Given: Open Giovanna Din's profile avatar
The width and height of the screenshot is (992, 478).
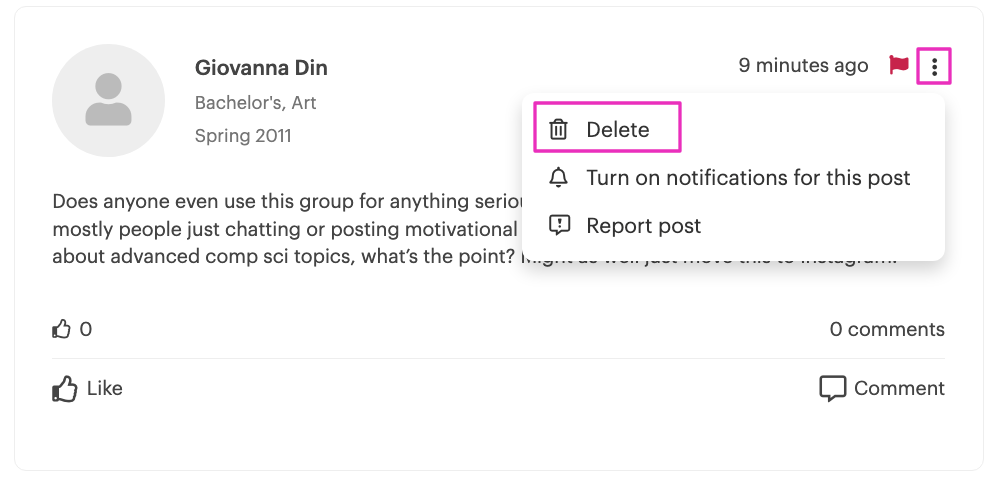Looking at the screenshot, I should pyautogui.click(x=108, y=100).
